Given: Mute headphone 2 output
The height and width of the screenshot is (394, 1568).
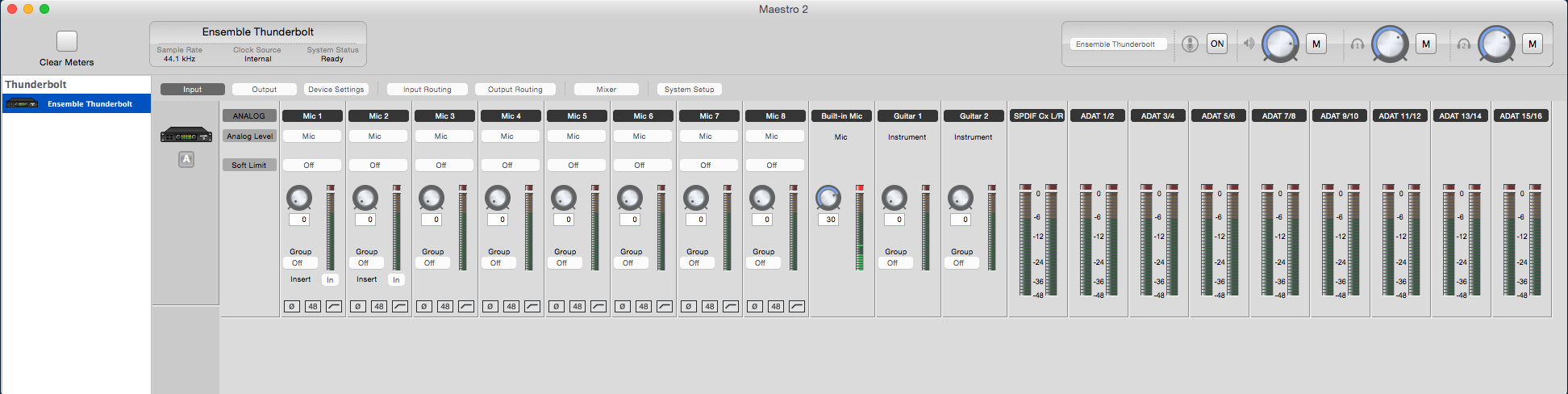Looking at the screenshot, I should [1533, 44].
